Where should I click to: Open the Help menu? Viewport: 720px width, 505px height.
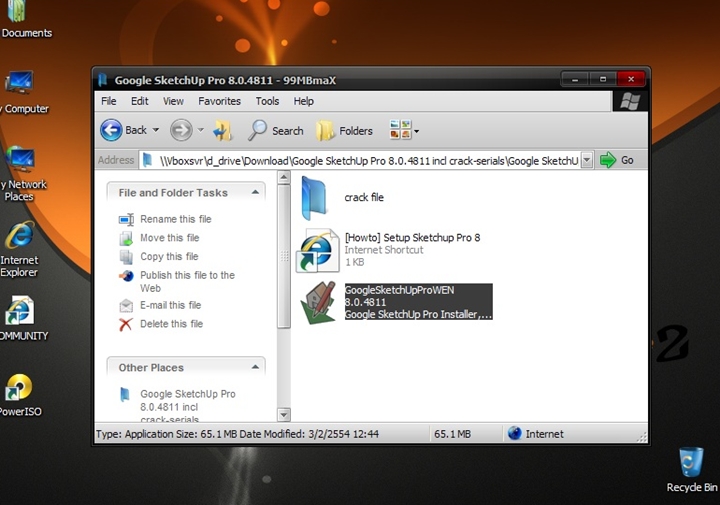point(304,101)
